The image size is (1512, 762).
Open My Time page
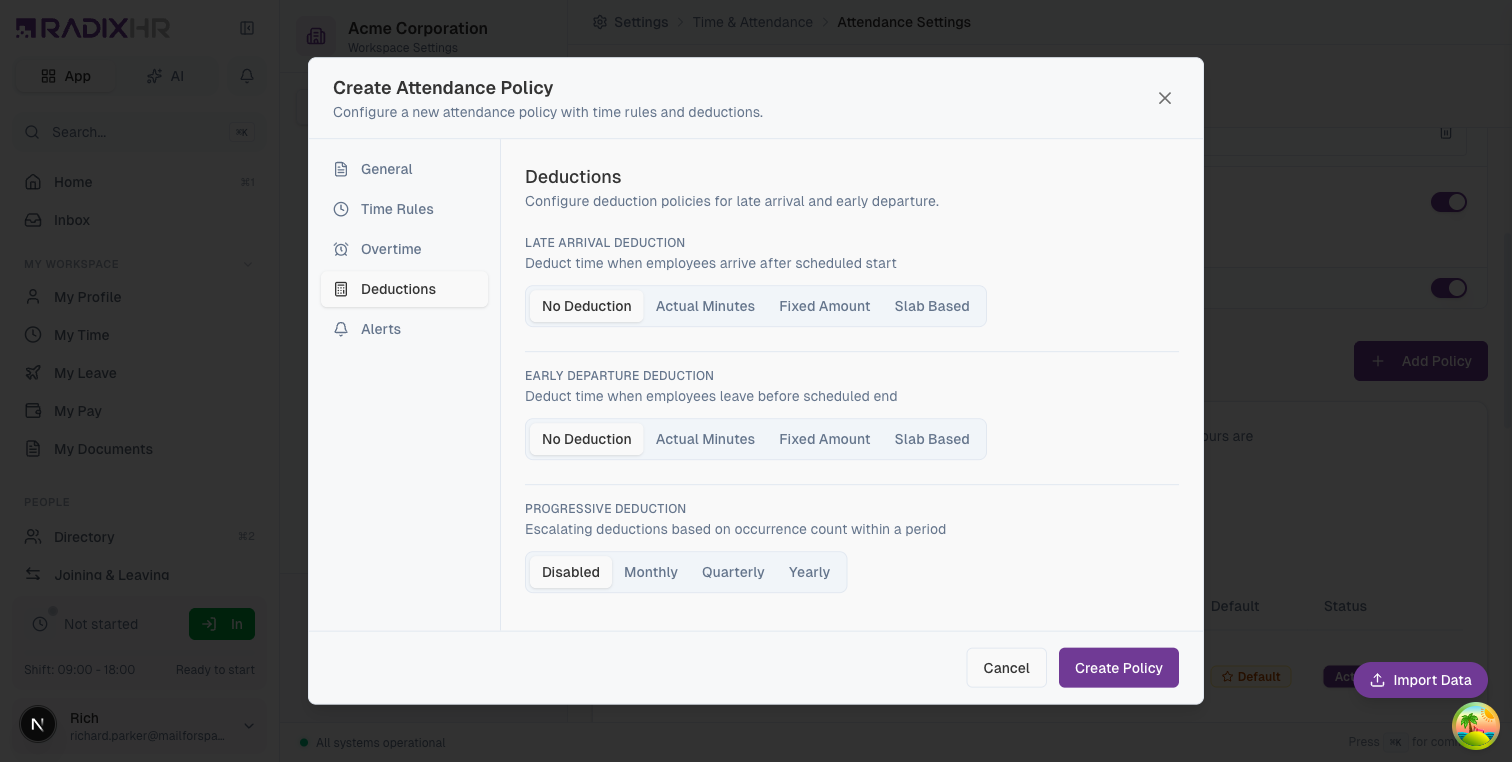click(139, 335)
